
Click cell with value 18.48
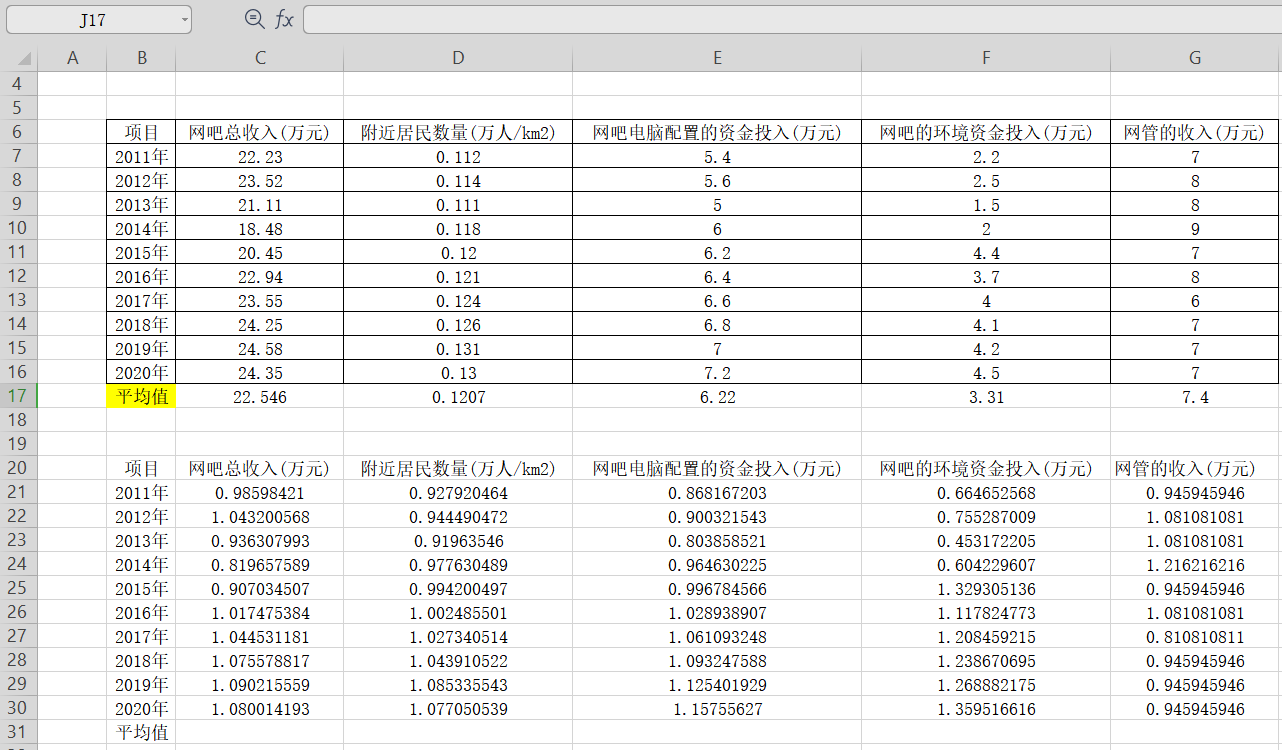259,228
